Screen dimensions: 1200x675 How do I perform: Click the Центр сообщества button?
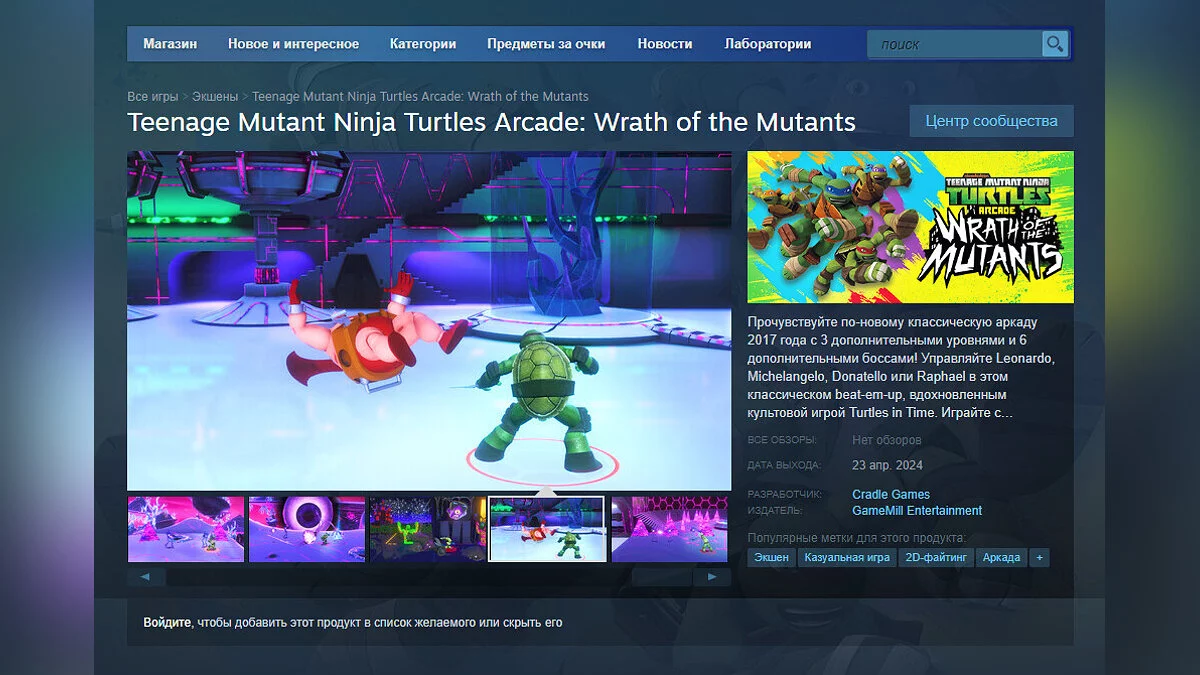point(991,121)
